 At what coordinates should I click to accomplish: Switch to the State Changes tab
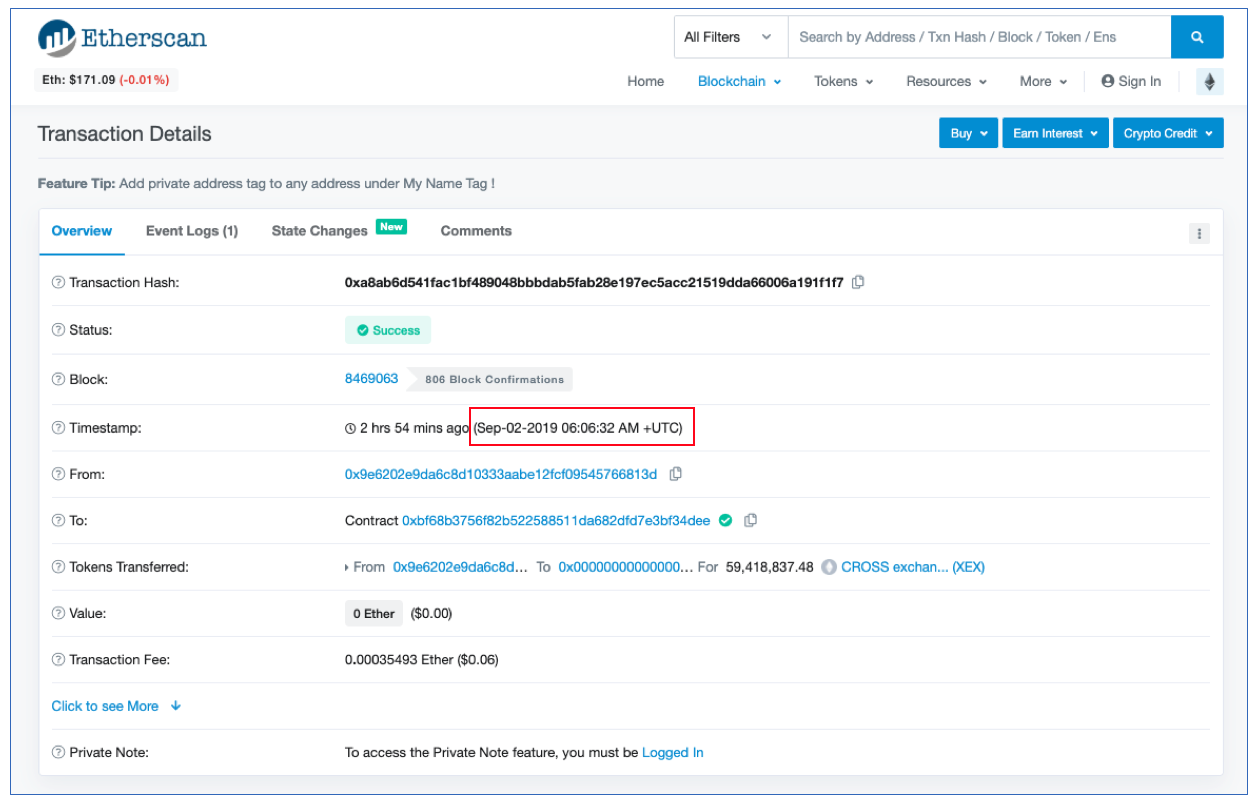click(x=320, y=231)
